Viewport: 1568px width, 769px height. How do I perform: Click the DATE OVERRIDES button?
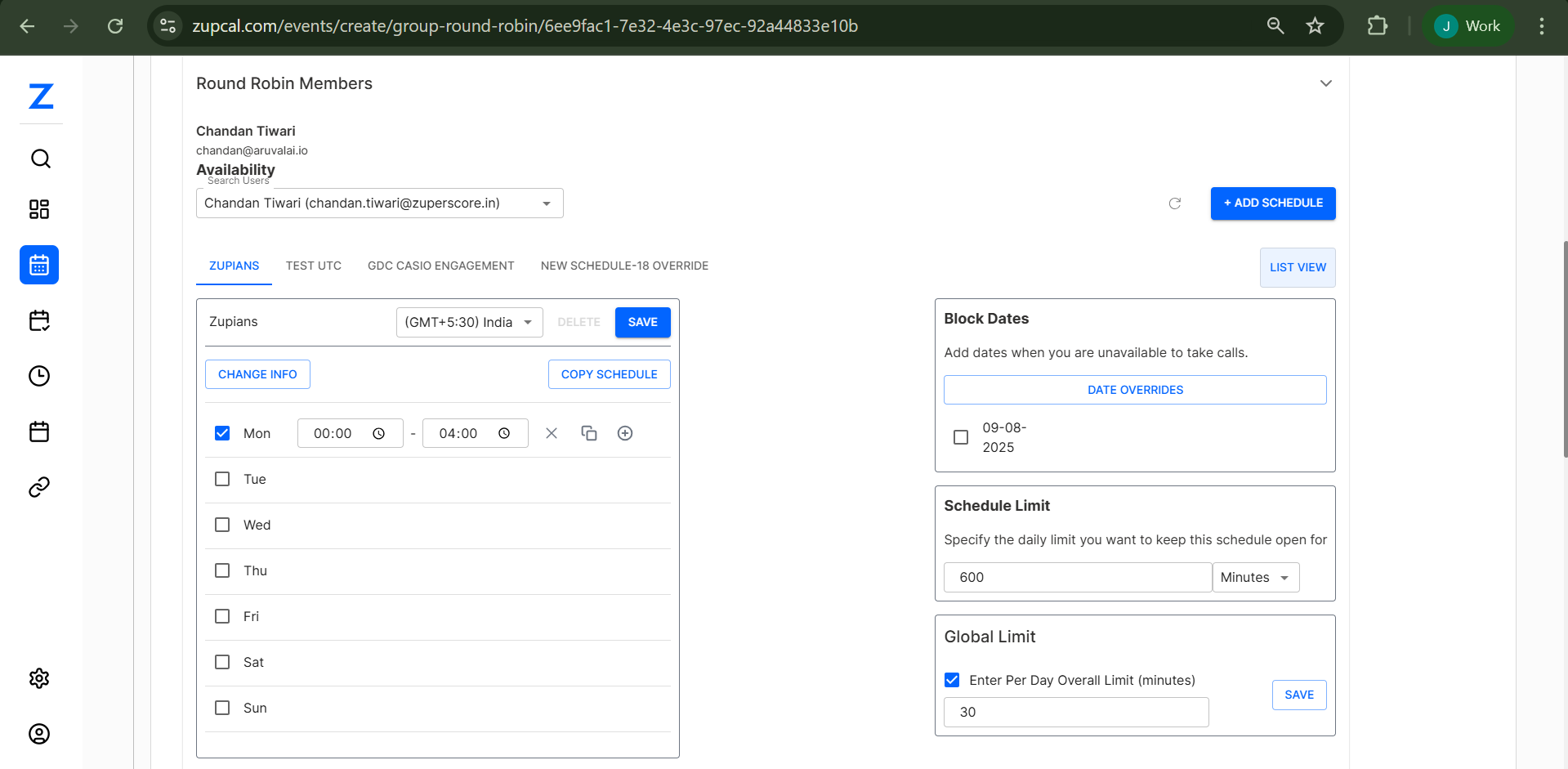pyautogui.click(x=1134, y=390)
